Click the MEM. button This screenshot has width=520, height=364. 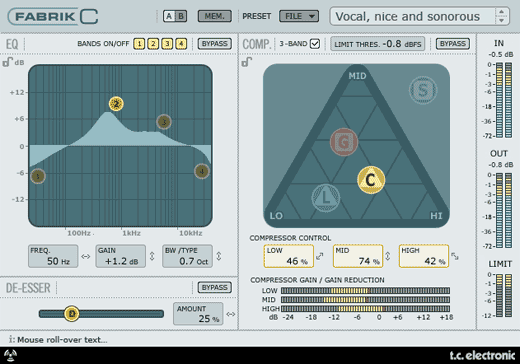coord(215,16)
